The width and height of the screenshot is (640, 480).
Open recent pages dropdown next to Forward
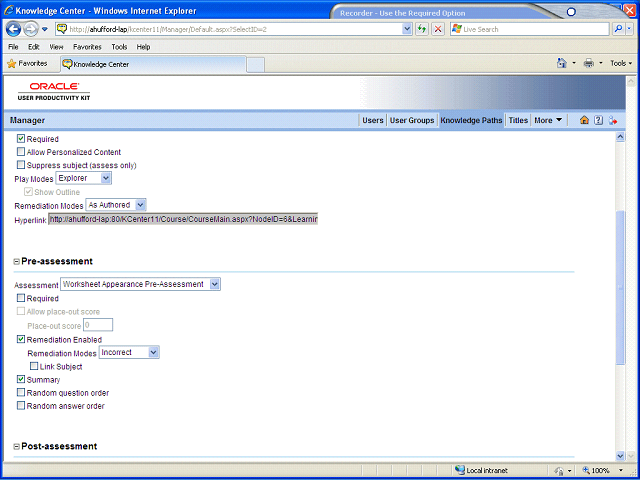point(45,29)
